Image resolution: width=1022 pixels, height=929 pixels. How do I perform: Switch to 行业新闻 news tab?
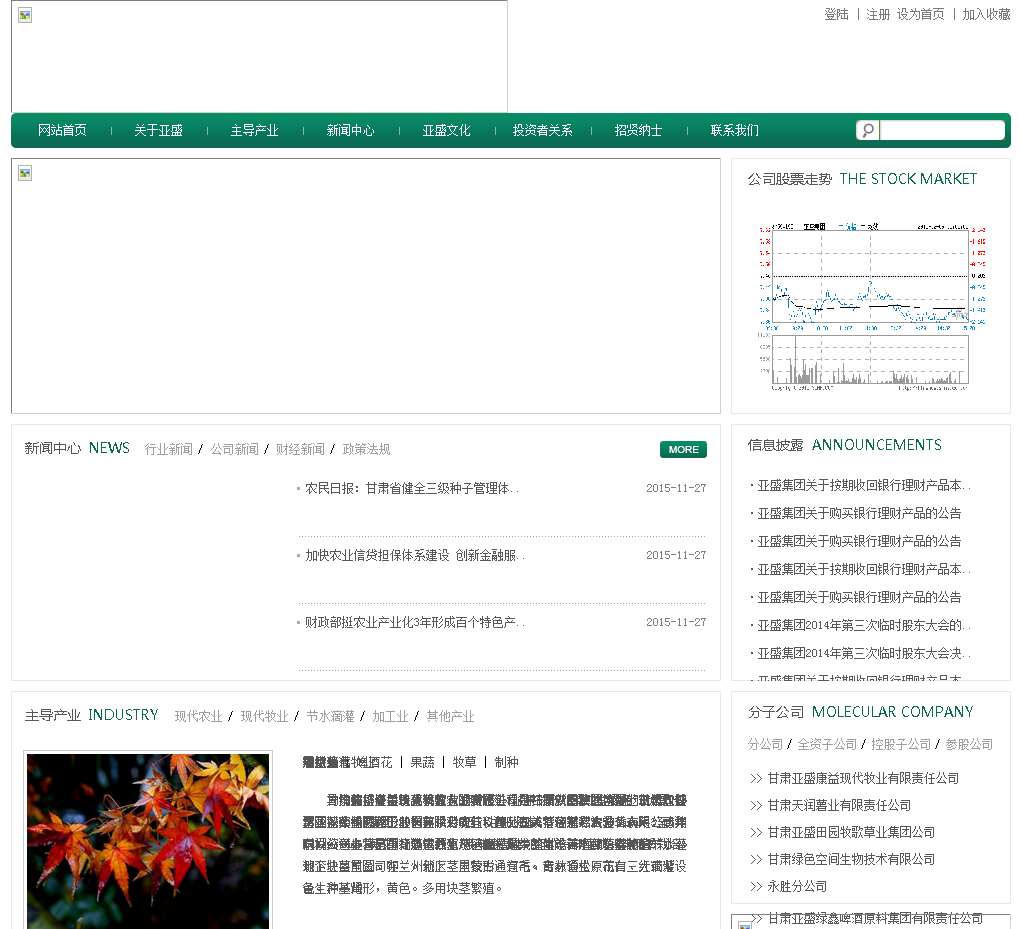[x=169, y=449]
